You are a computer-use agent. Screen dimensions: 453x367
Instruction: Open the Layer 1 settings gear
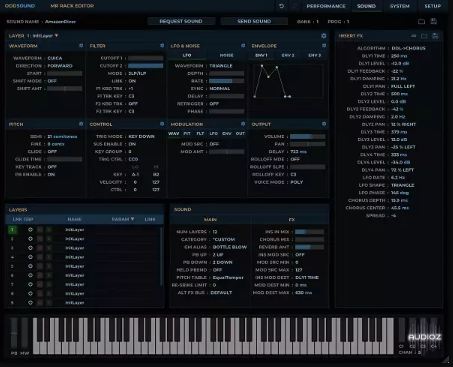point(324,36)
